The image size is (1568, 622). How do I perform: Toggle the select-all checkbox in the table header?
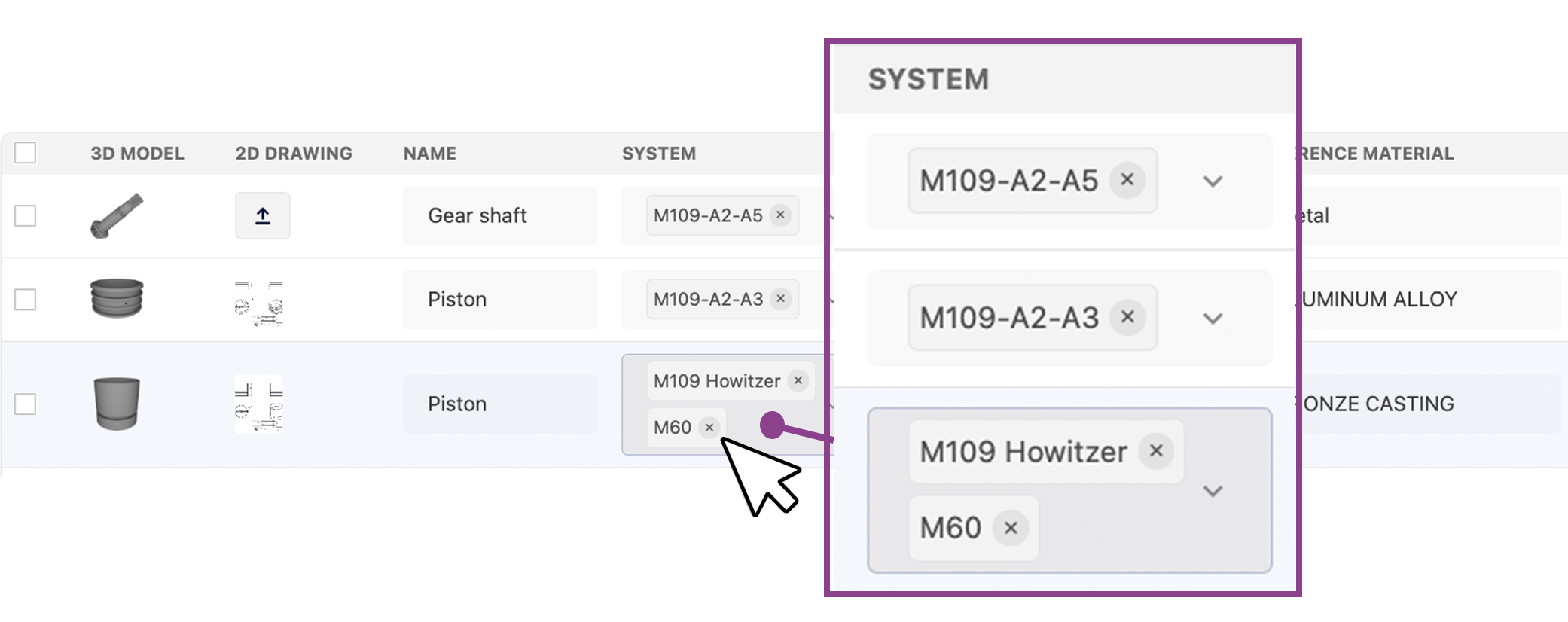pos(26,153)
